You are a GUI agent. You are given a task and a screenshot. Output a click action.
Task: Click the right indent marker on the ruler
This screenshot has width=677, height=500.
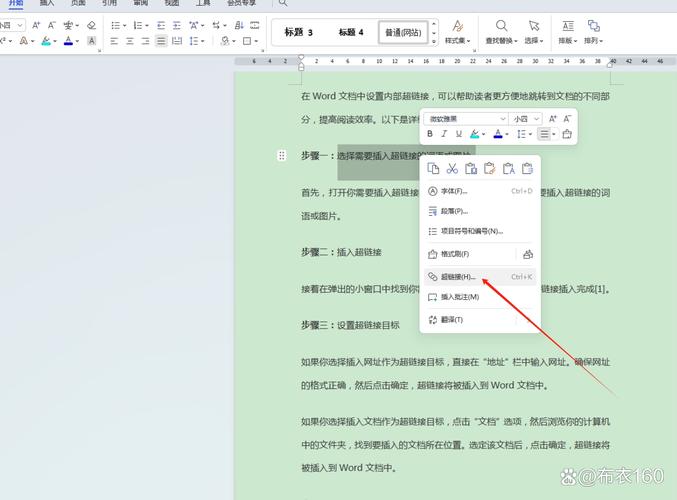point(610,65)
